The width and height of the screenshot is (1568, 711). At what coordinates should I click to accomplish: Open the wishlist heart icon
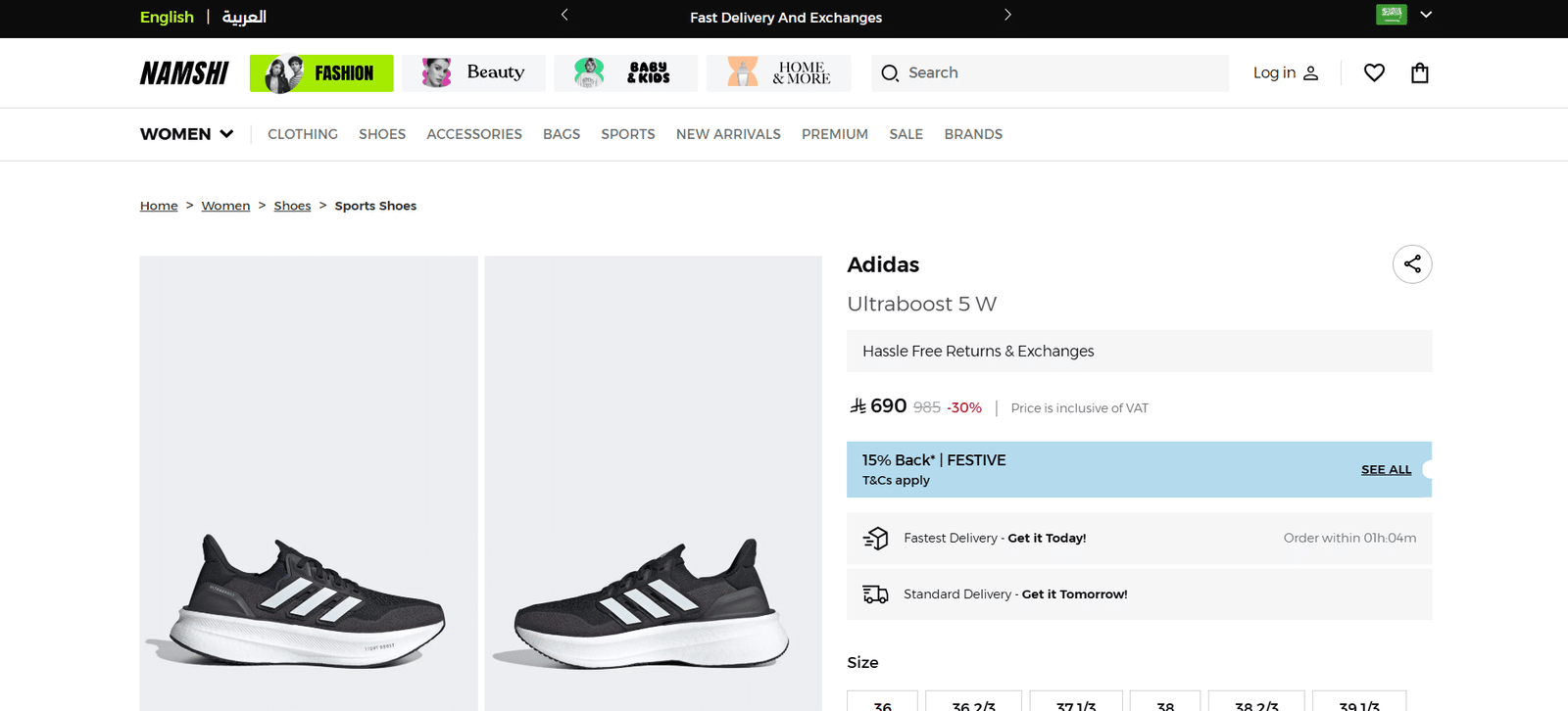coord(1374,72)
